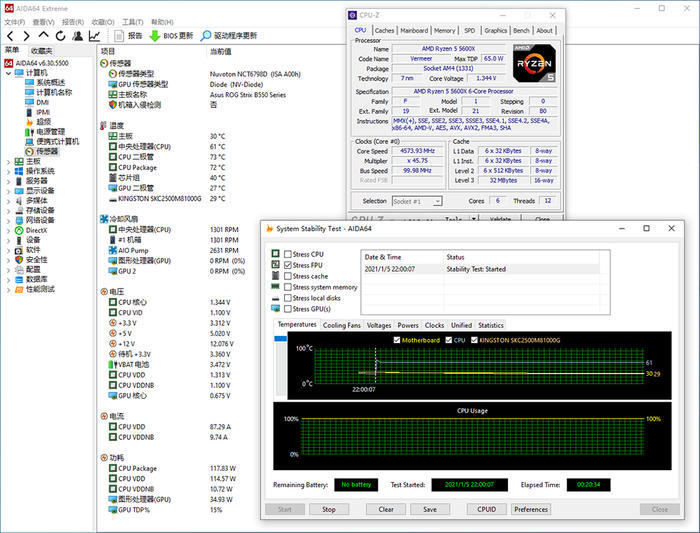This screenshot has width=700, height=533.
Task: Click the Preferences button
Action: point(531,509)
